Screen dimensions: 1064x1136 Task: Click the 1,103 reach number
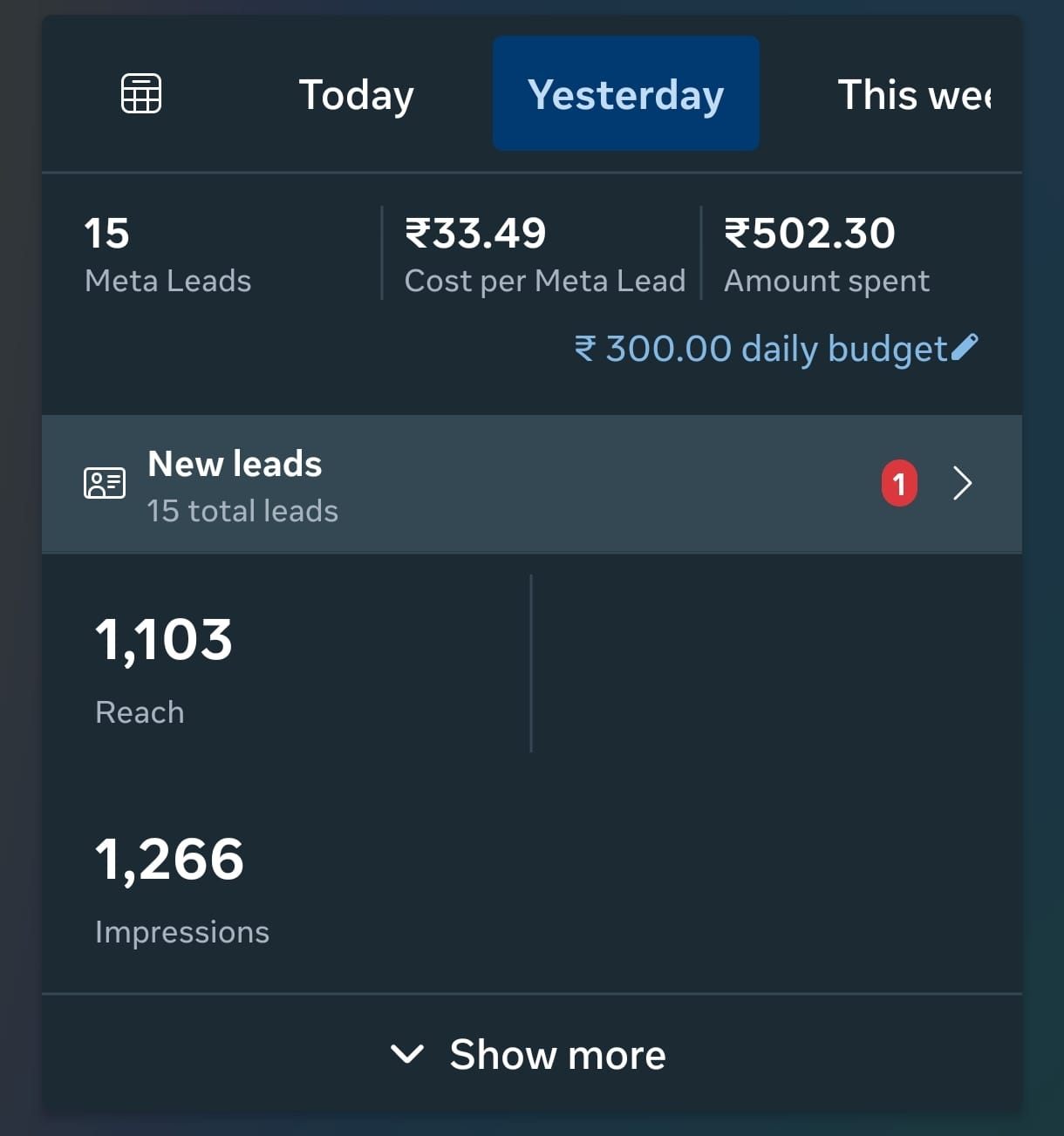tap(164, 639)
